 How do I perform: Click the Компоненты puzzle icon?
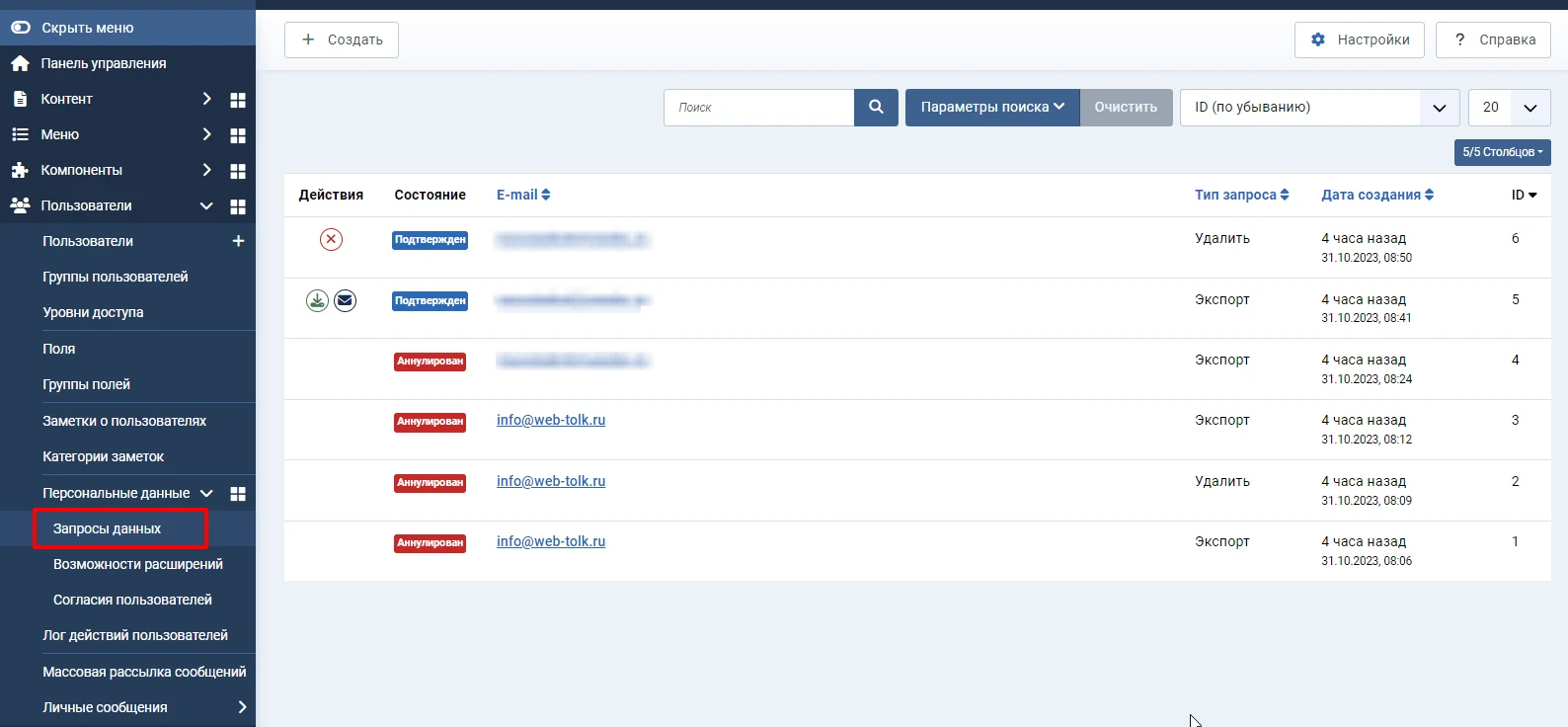20,170
